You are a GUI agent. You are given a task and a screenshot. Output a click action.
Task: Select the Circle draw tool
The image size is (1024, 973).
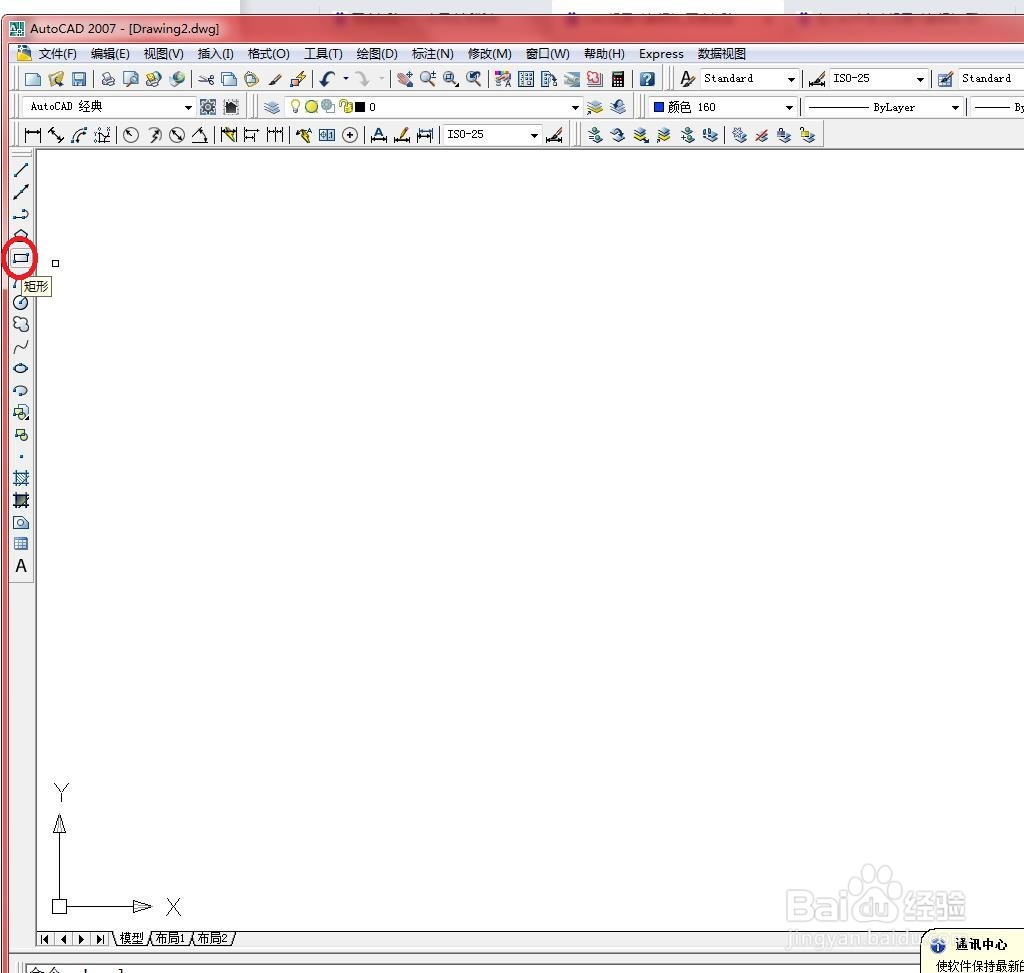click(21, 302)
